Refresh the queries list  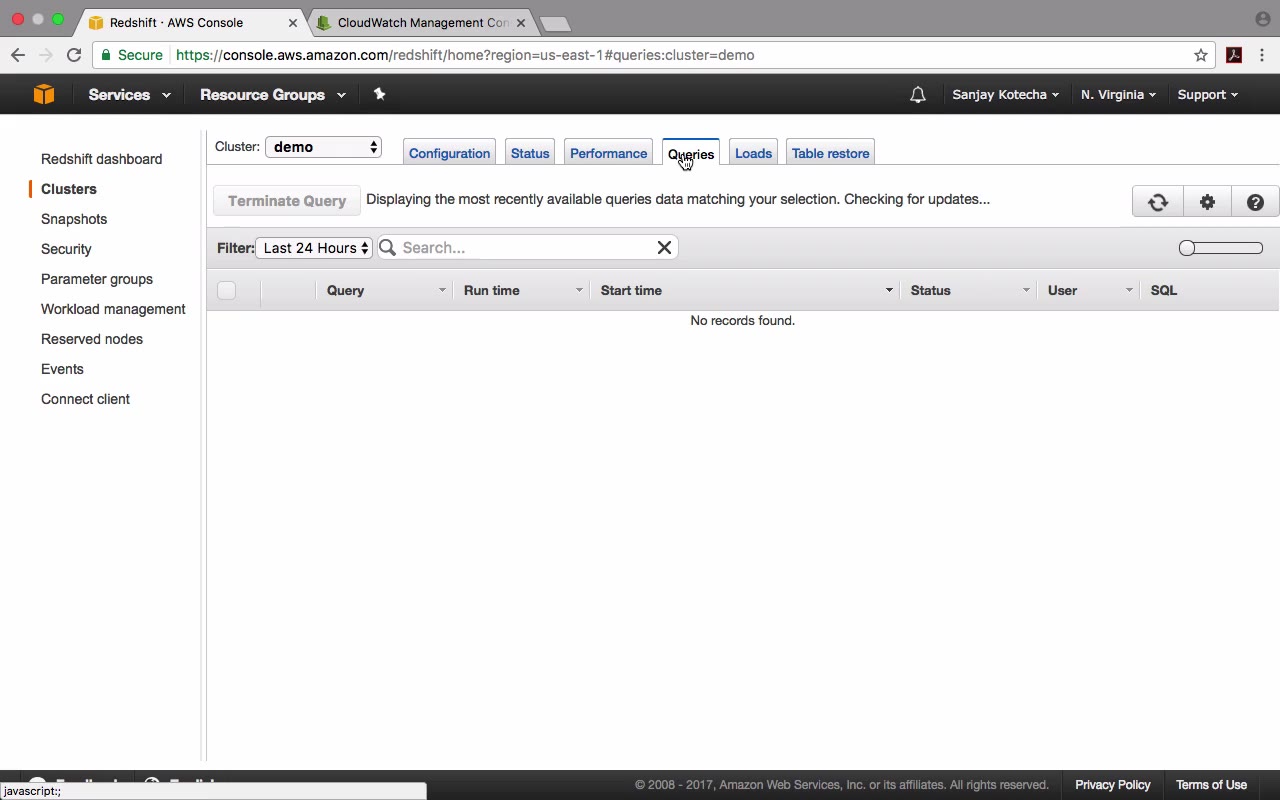pos(1158,202)
